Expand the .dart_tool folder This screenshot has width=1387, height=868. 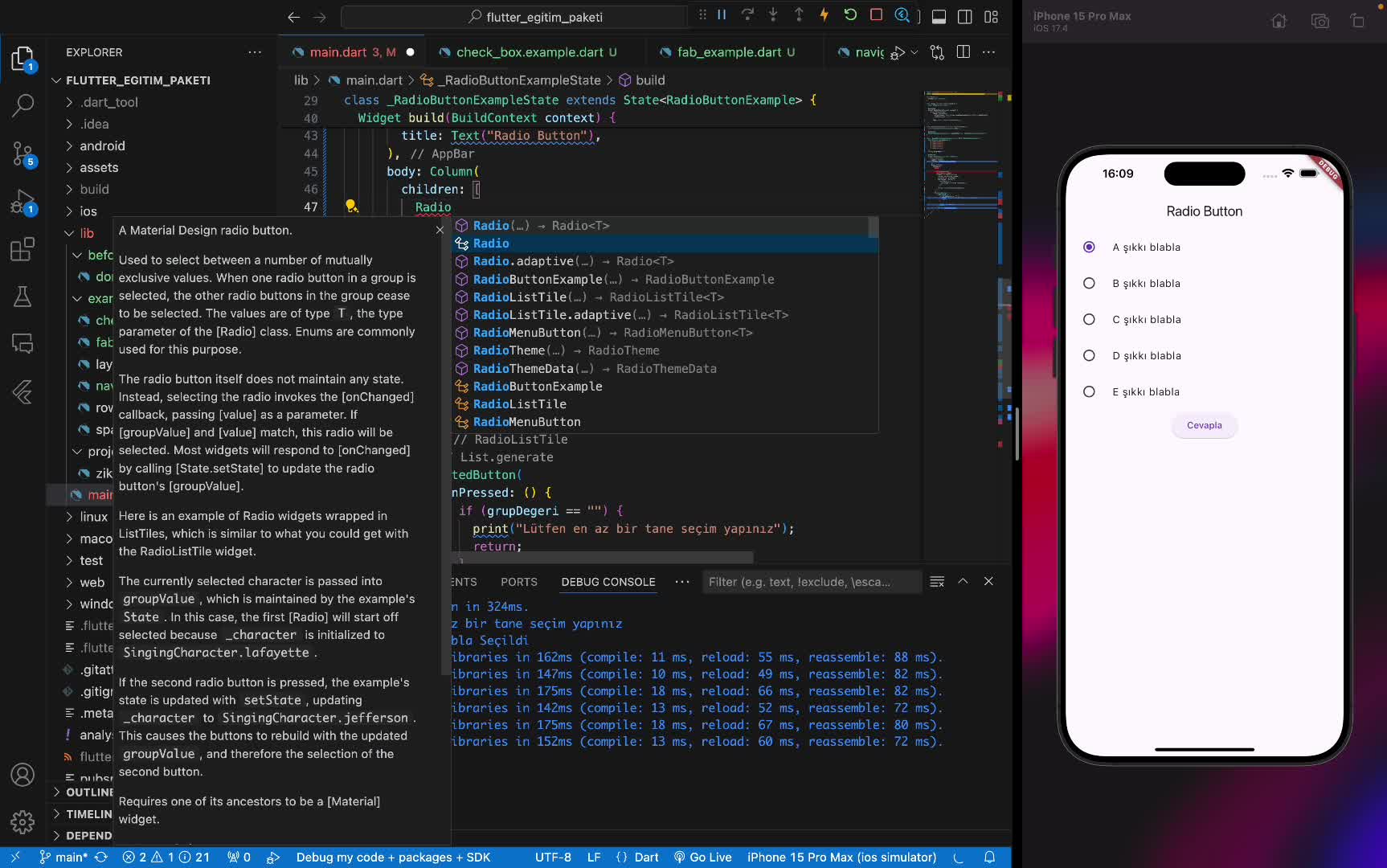click(108, 102)
